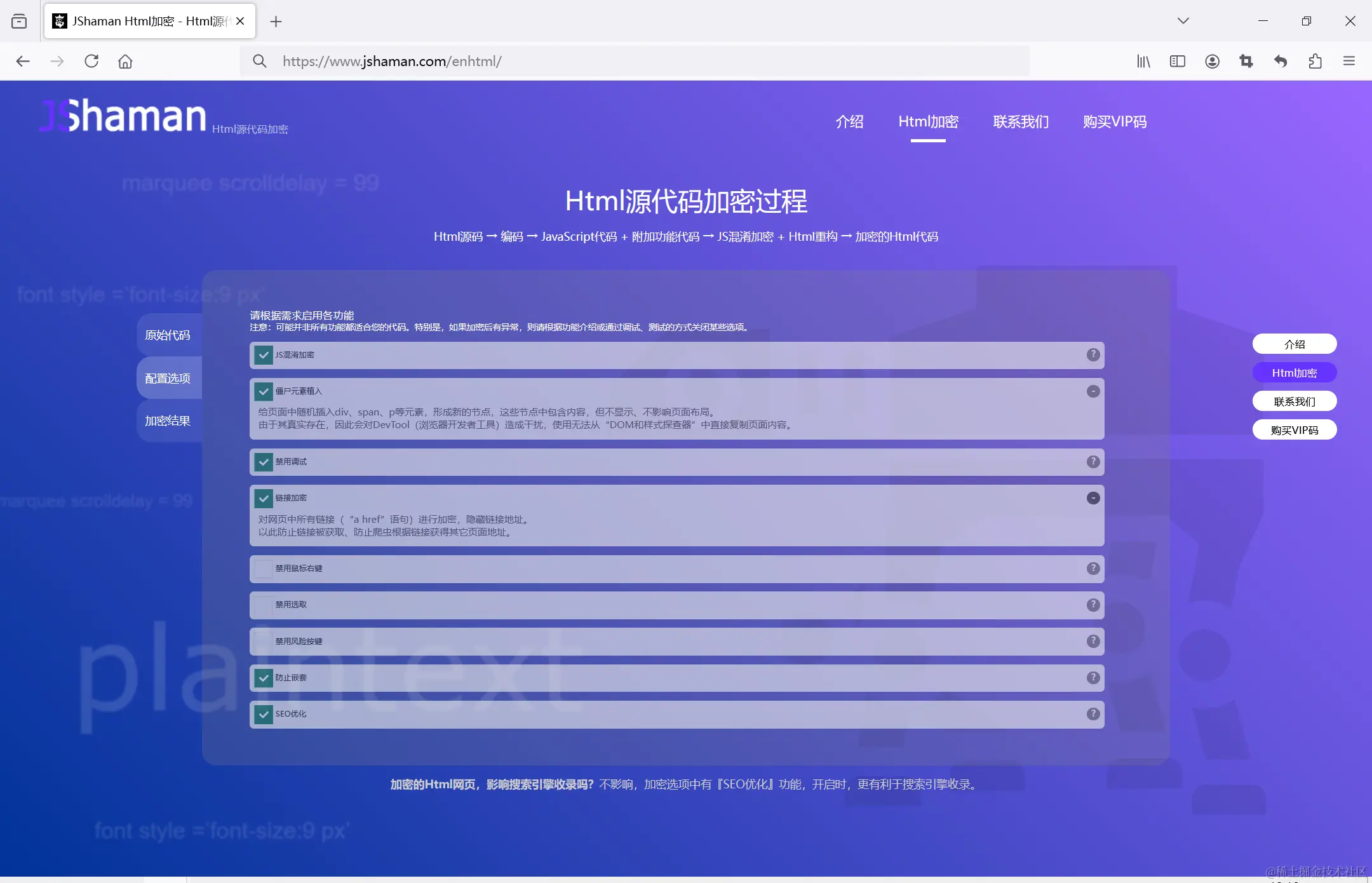
Task: Click the screenshot crop tool icon
Action: tap(1246, 61)
